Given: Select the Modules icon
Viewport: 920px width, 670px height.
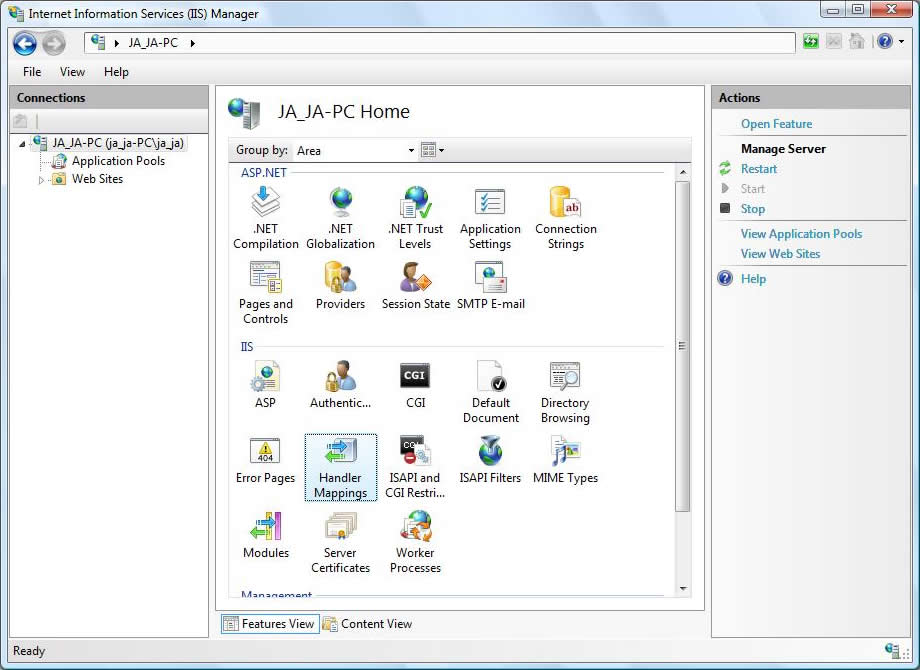Looking at the screenshot, I should (x=266, y=534).
